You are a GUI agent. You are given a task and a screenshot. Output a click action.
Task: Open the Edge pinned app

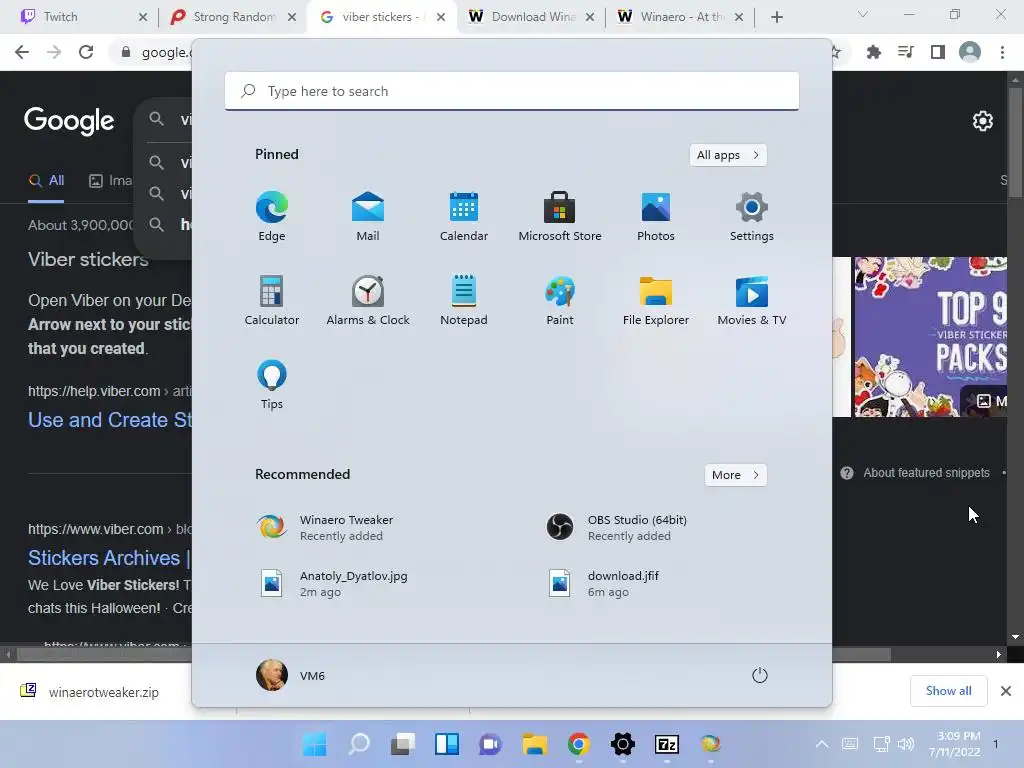tap(272, 216)
